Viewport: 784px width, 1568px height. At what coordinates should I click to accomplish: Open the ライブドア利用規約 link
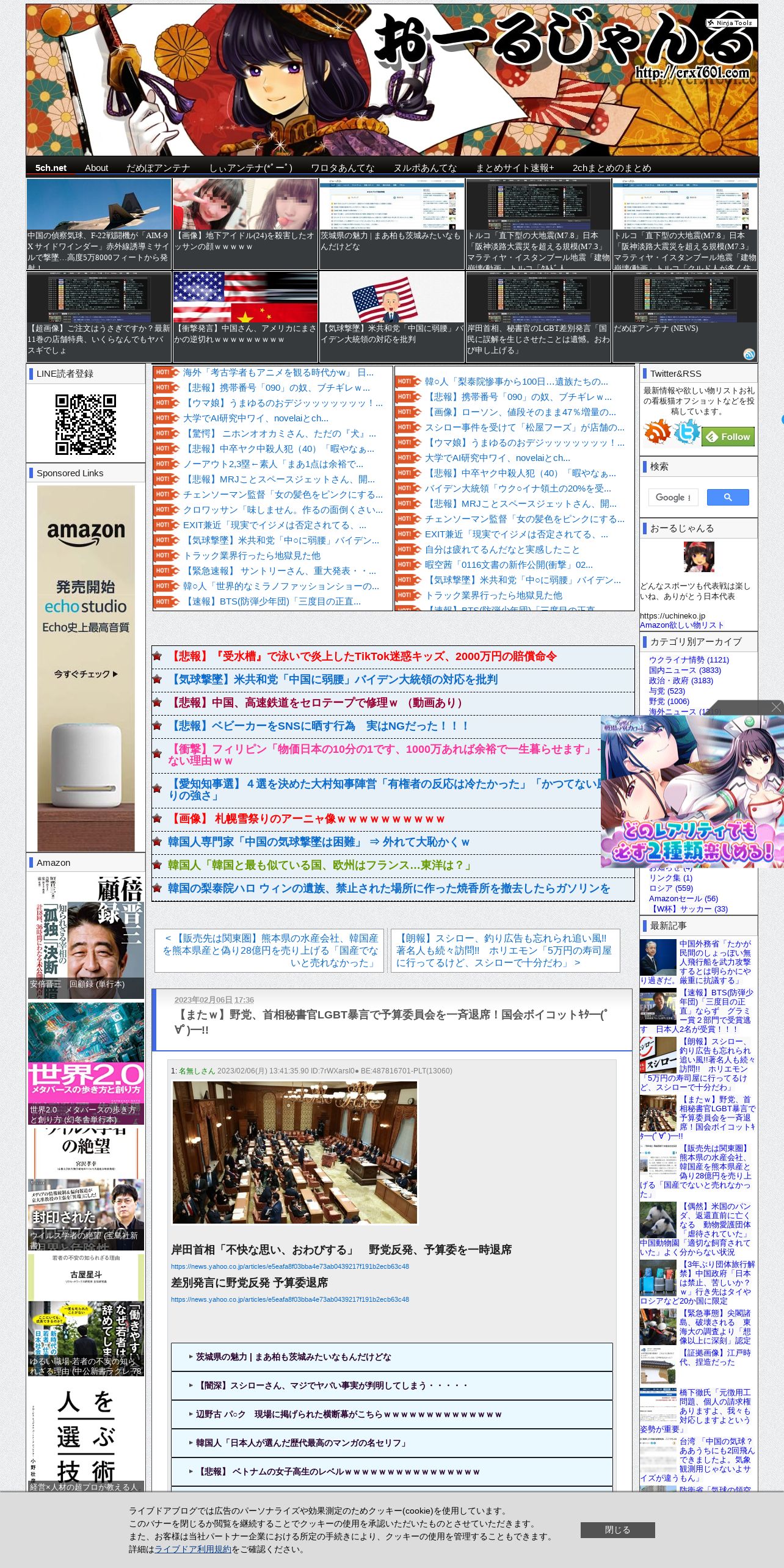click(x=192, y=1548)
